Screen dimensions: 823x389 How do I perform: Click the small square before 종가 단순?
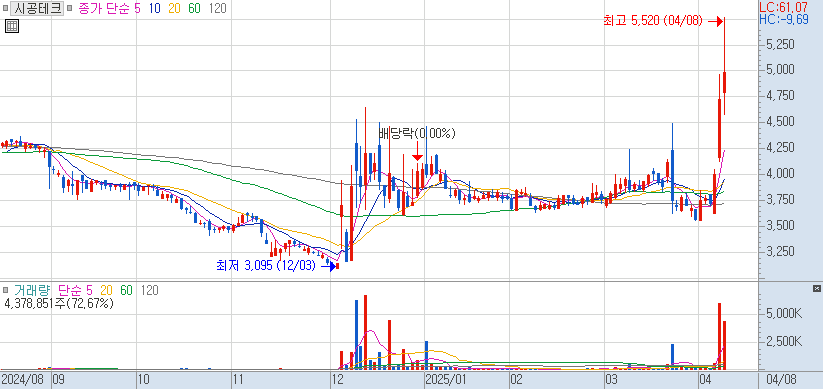(x=70, y=9)
